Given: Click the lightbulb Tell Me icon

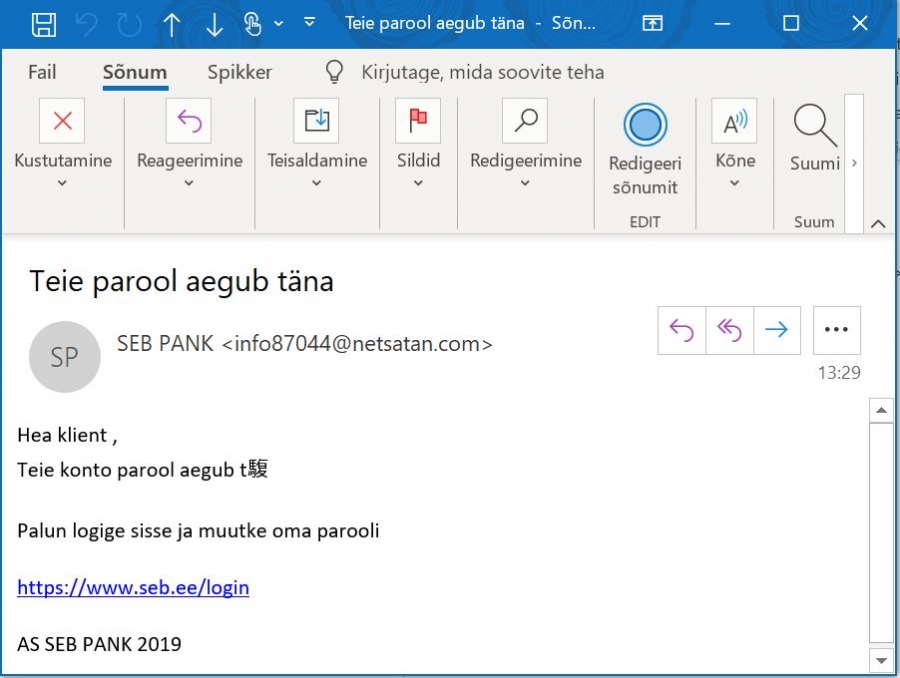Looking at the screenshot, I should 334,72.
